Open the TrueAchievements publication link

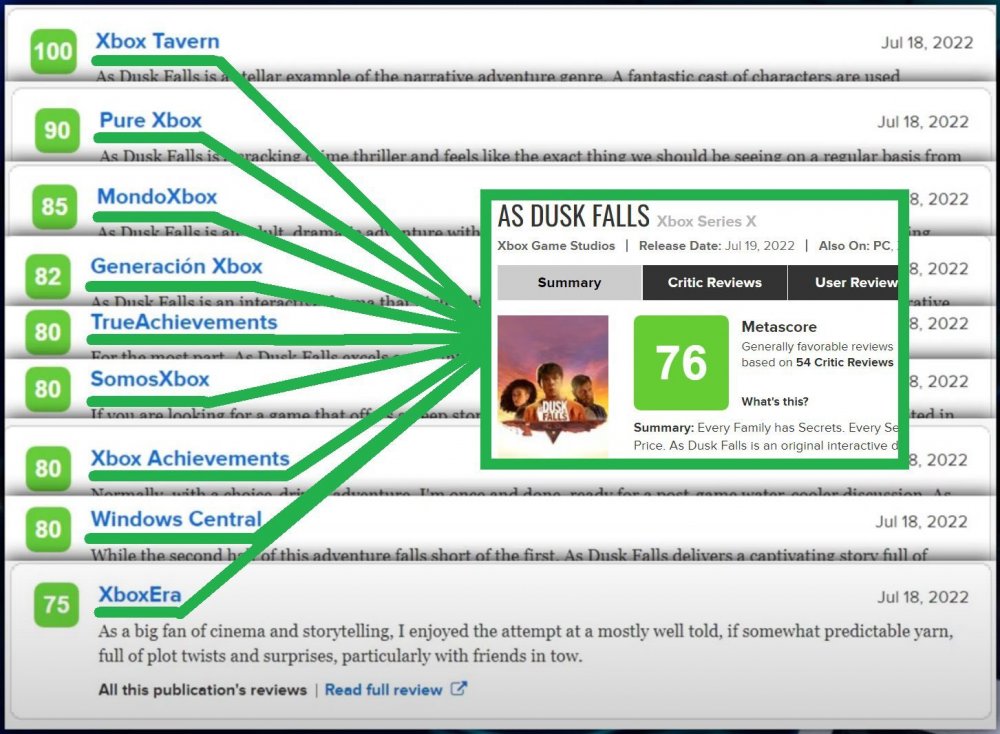point(184,322)
